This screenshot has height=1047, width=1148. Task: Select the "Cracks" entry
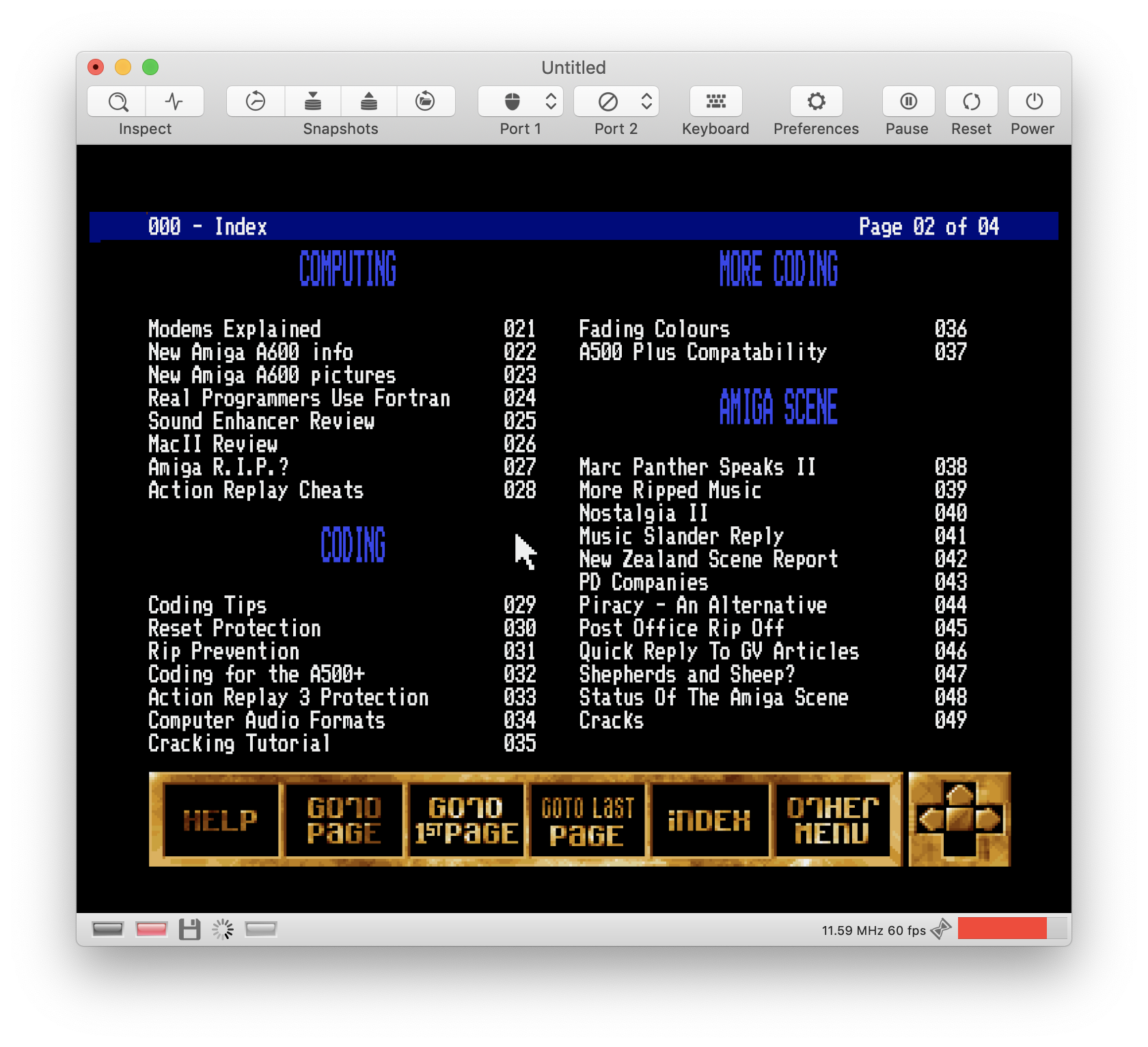(612, 720)
